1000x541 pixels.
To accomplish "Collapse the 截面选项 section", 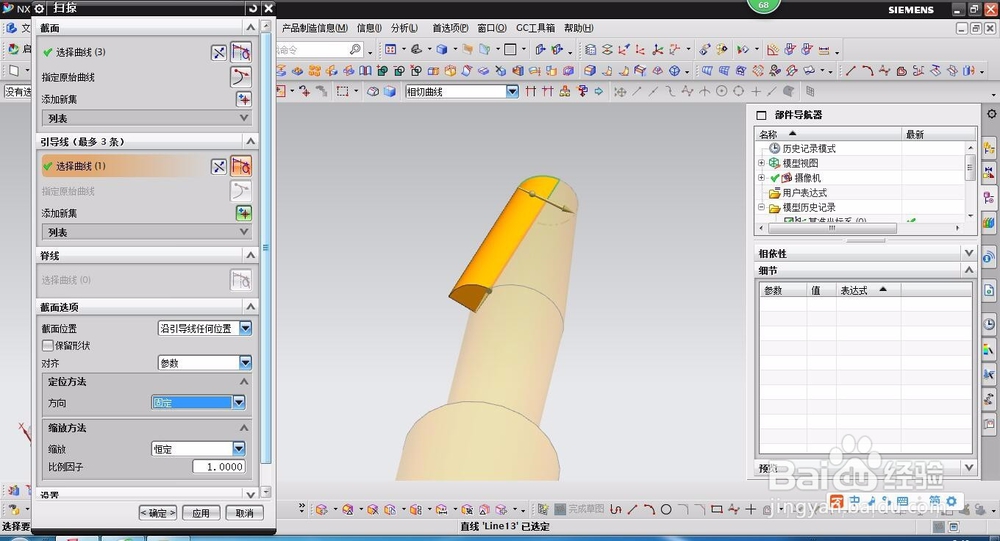I will (250, 307).
